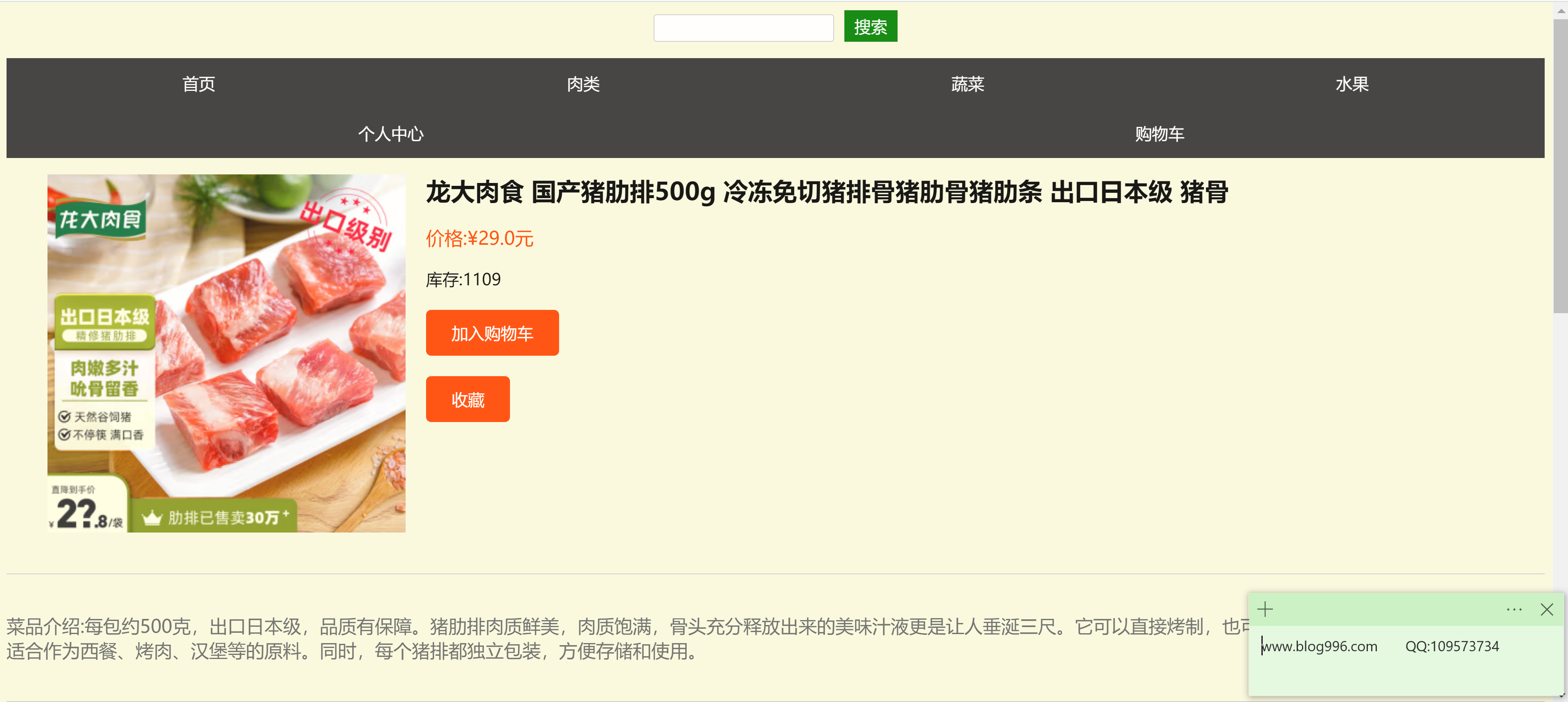Click the pork ribs product image
Image resolution: width=1568 pixels, height=702 pixels.
(x=226, y=354)
